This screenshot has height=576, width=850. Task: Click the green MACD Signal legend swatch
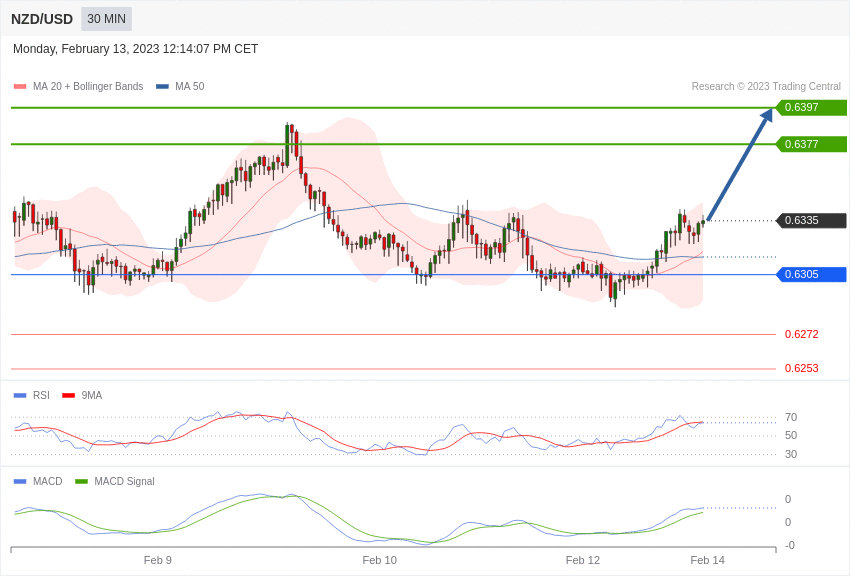81,481
